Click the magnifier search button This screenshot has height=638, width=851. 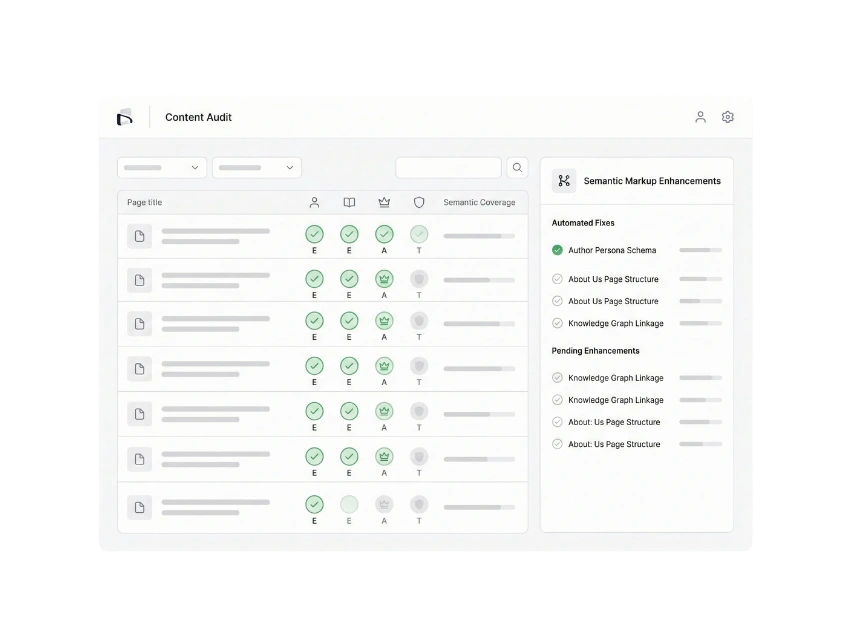[x=517, y=168]
